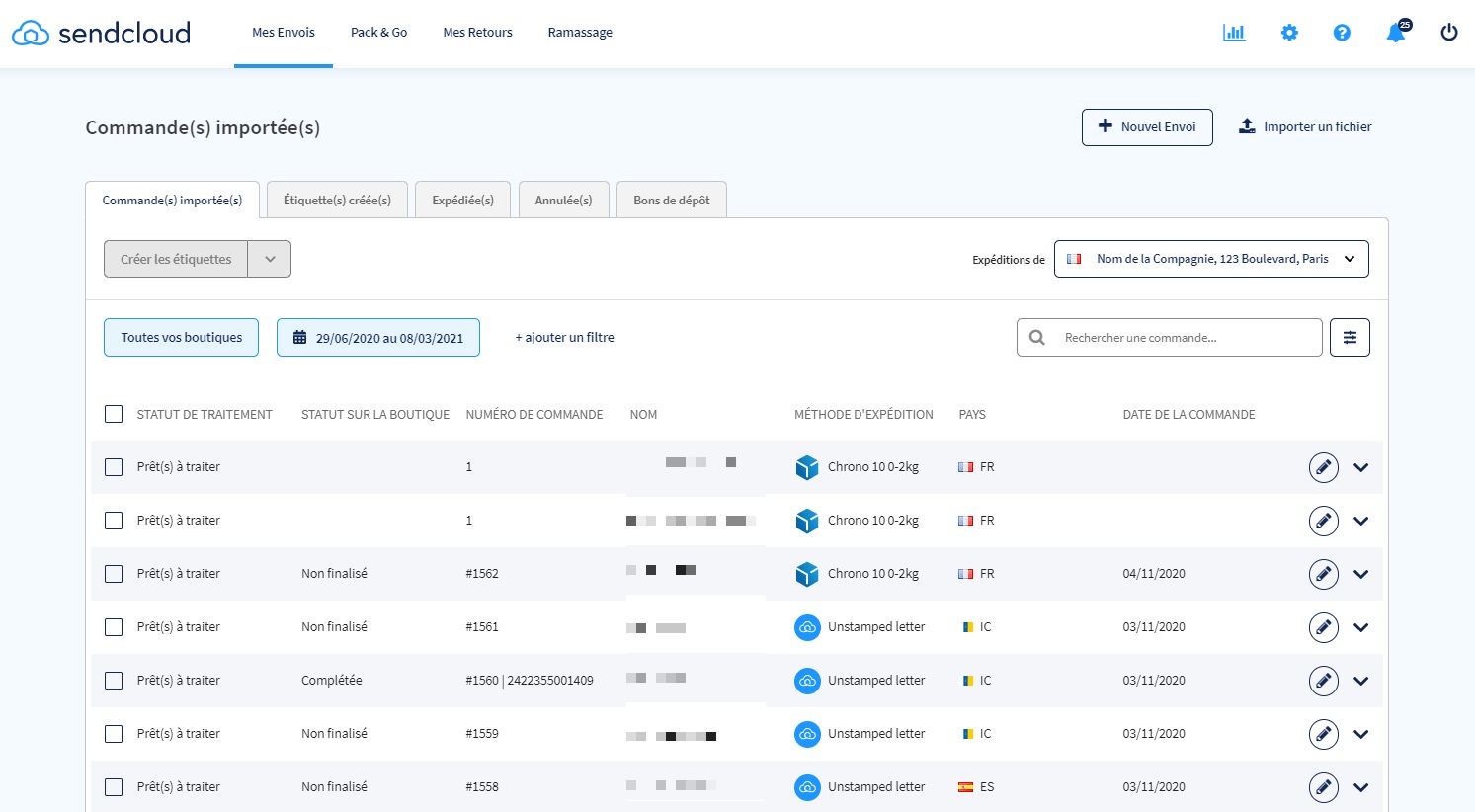Click Complétée status of order #1560
The width and height of the screenshot is (1475, 812).
(332, 681)
